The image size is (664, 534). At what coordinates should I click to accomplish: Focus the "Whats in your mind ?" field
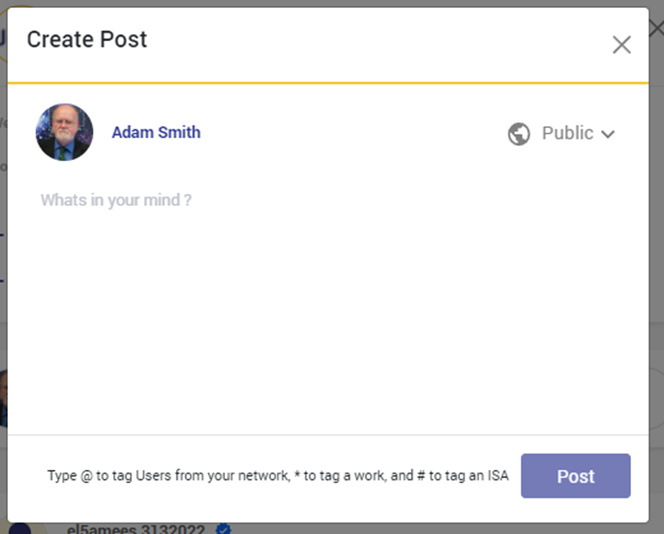click(116, 200)
